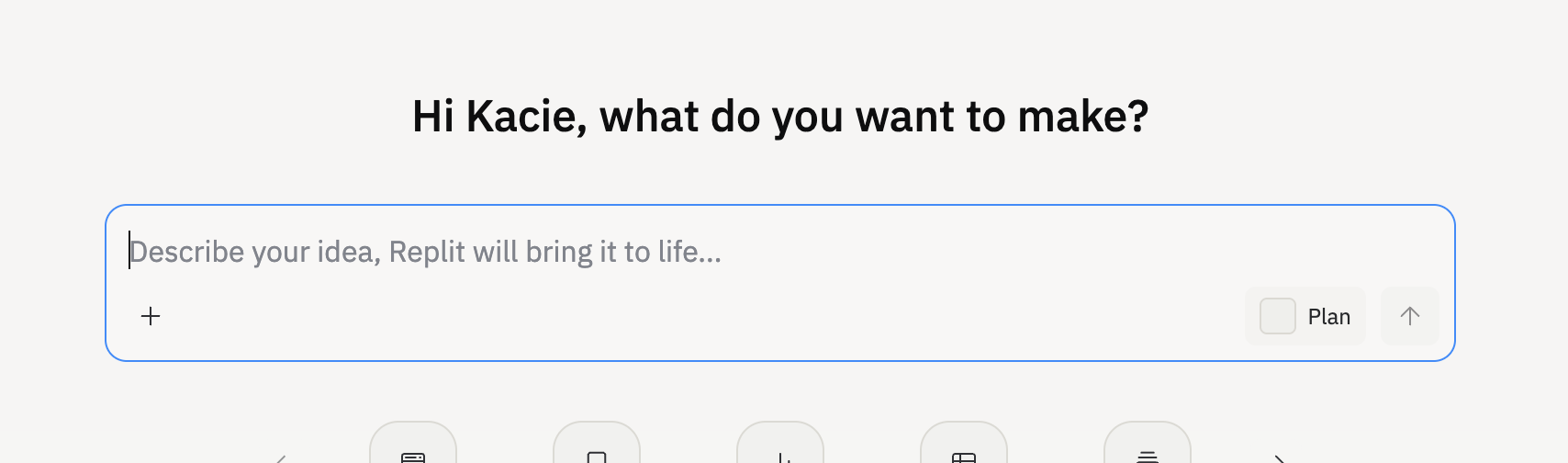
Task: Choose the stacked lines category icon
Action: (1148, 454)
